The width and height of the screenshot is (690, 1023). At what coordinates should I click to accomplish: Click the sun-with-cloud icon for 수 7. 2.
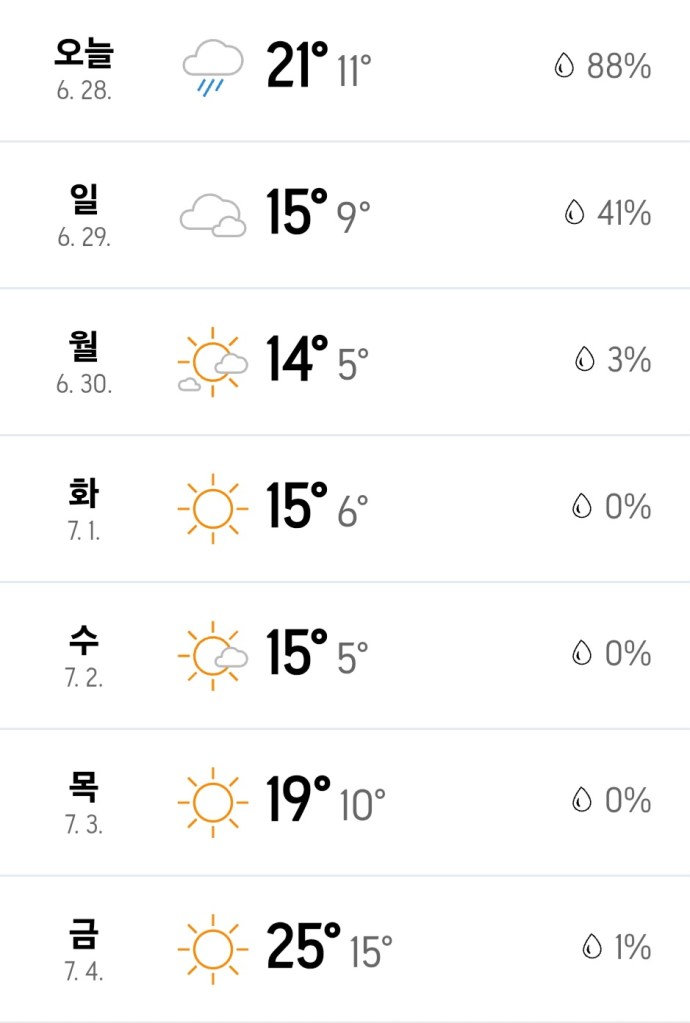212,655
